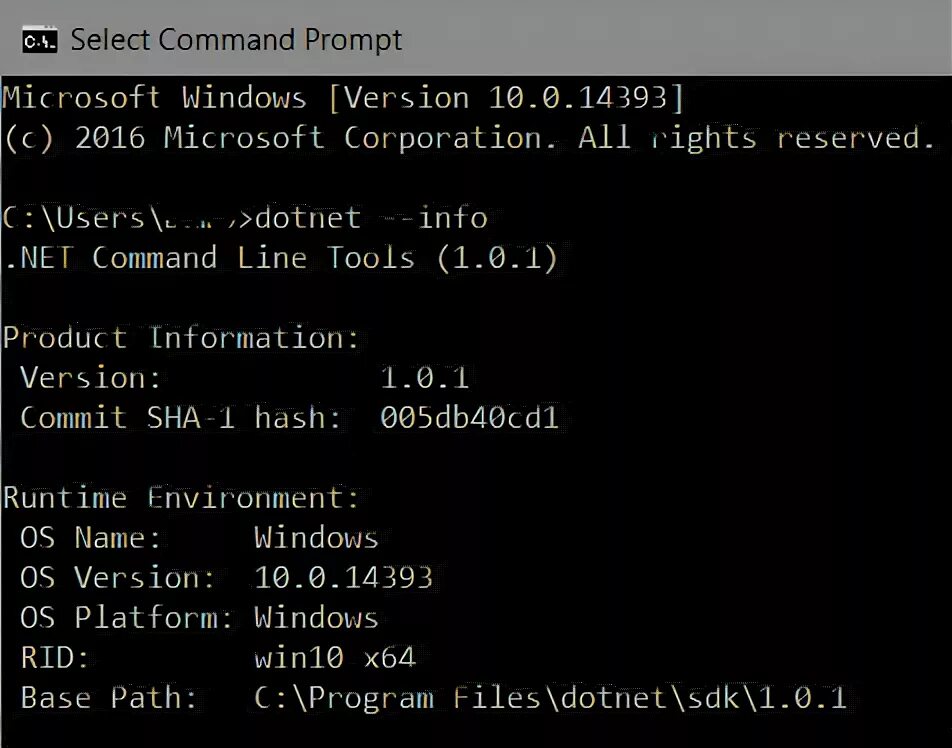The image size is (952, 748).
Task: Click the C:\Users prompt path
Action: pyautogui.click(x=121, y=218)
